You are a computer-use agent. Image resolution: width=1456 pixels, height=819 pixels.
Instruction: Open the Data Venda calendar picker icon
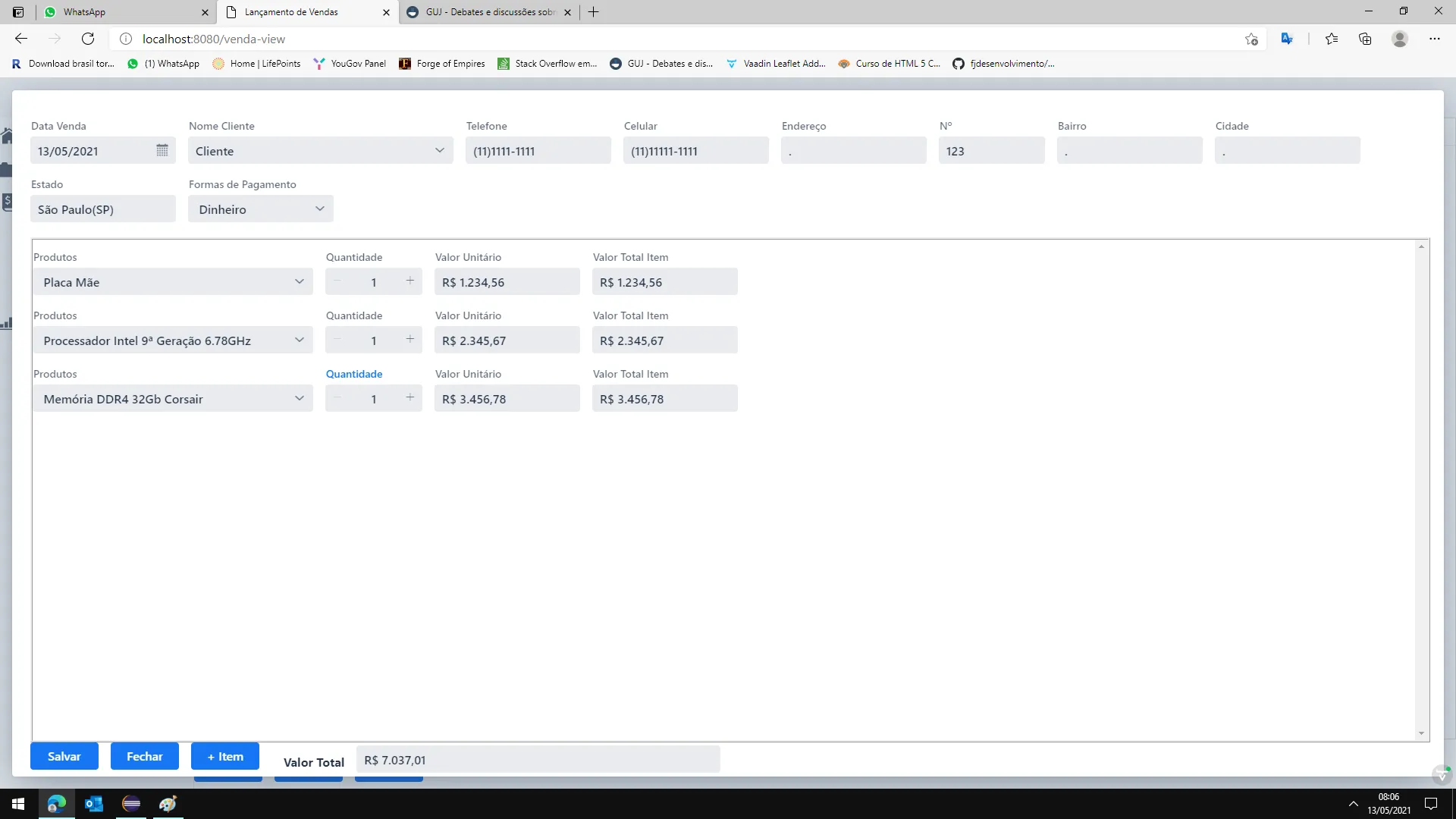[162, 150]
